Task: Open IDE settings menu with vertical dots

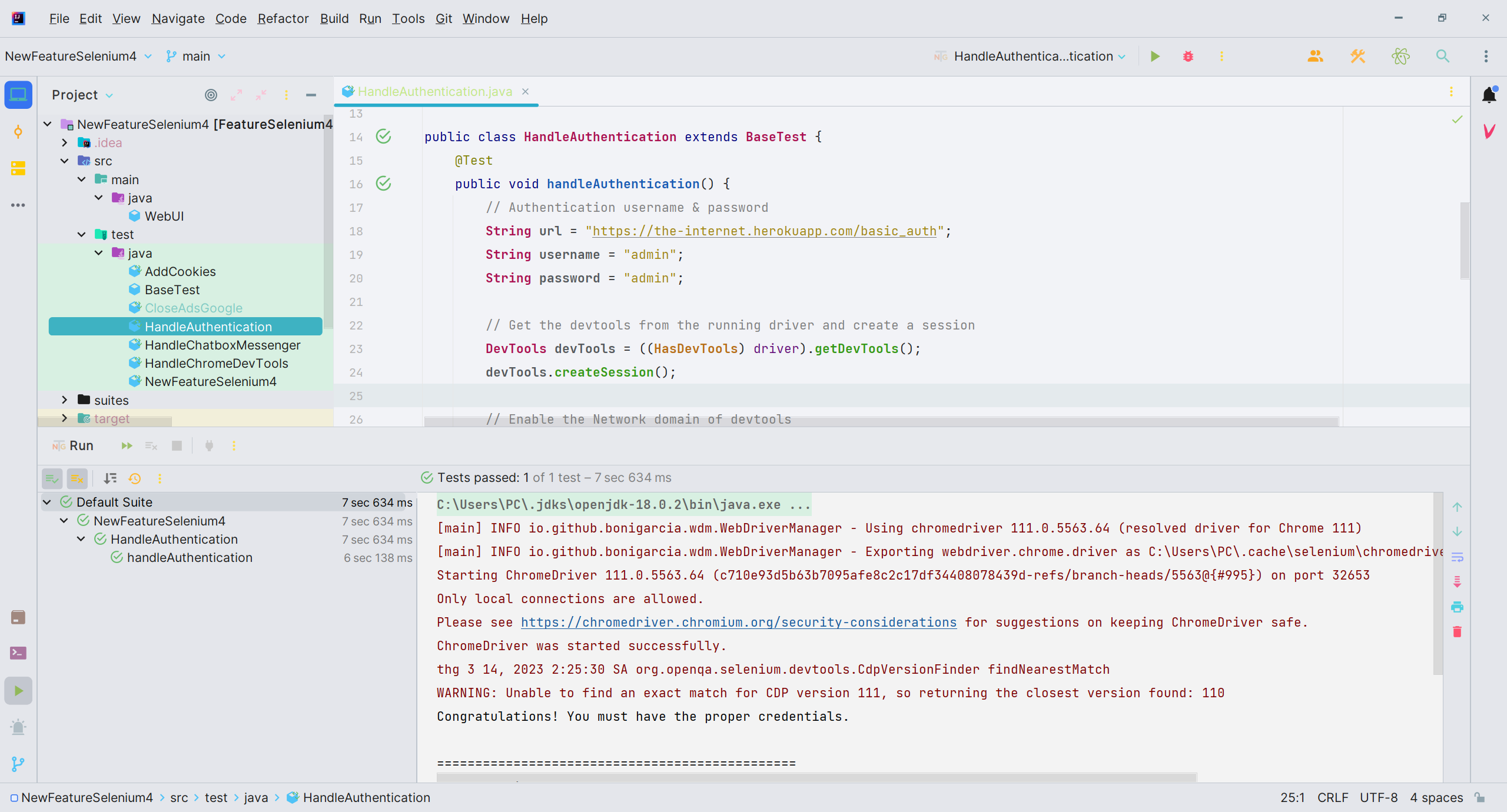Action: point(1486,56)
